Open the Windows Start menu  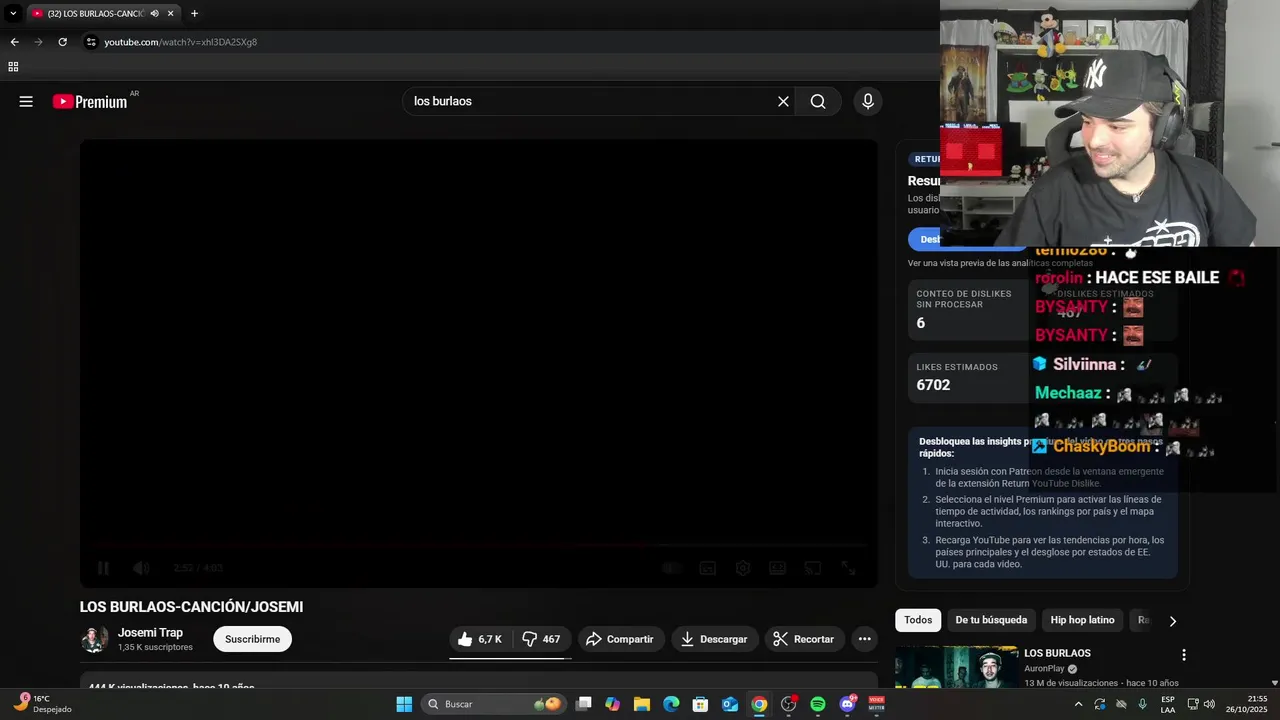click(404, 704)
